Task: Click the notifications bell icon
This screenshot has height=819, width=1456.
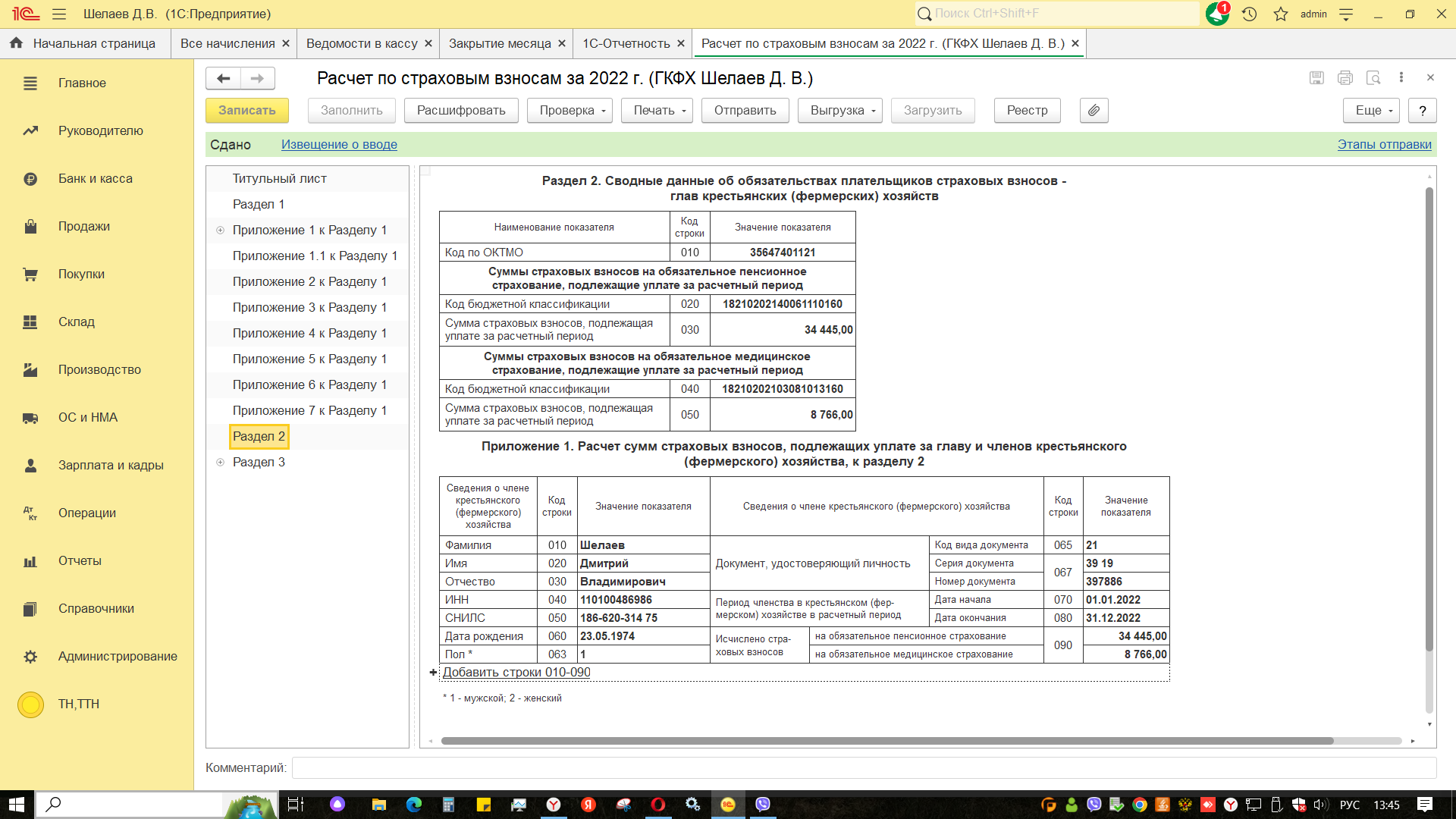Action: [x=1217, y=14]
